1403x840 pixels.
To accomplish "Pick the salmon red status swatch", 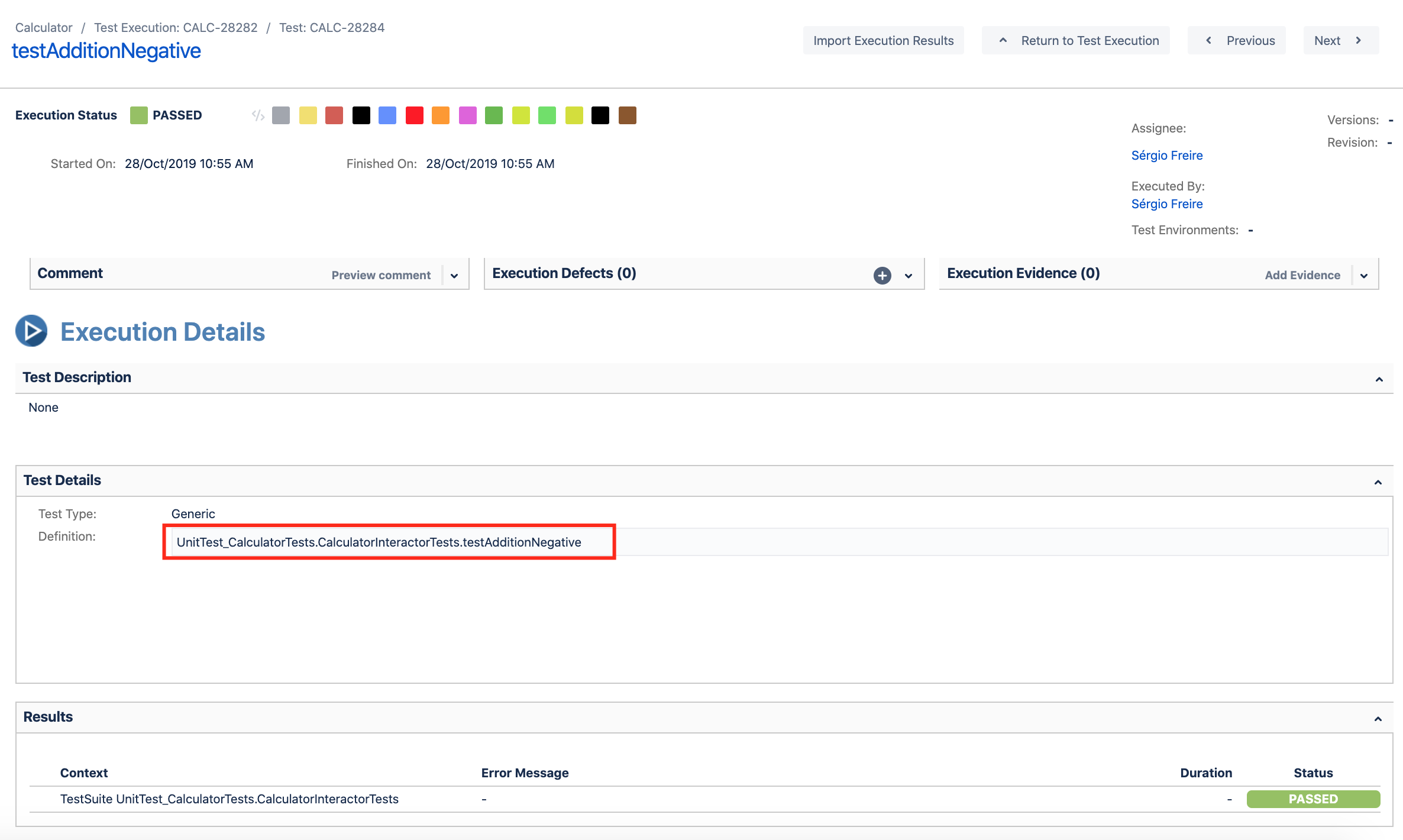I will point(334,115).
